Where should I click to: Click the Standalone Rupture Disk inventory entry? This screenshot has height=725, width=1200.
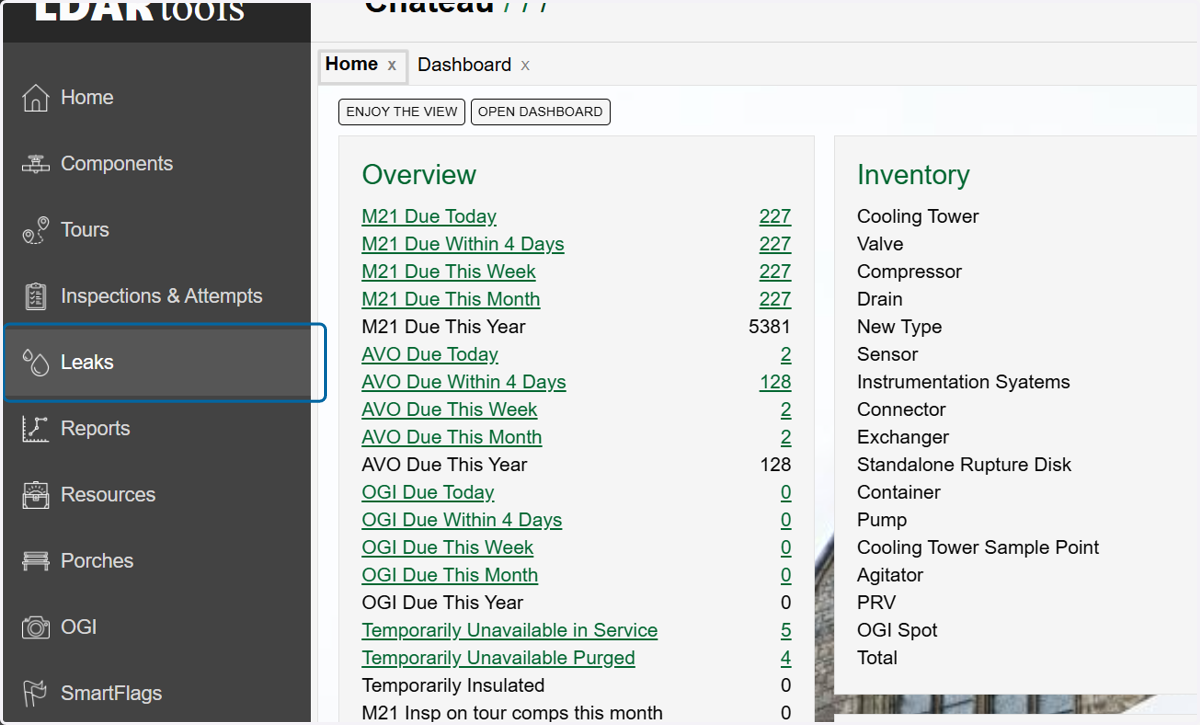(964, 465)
